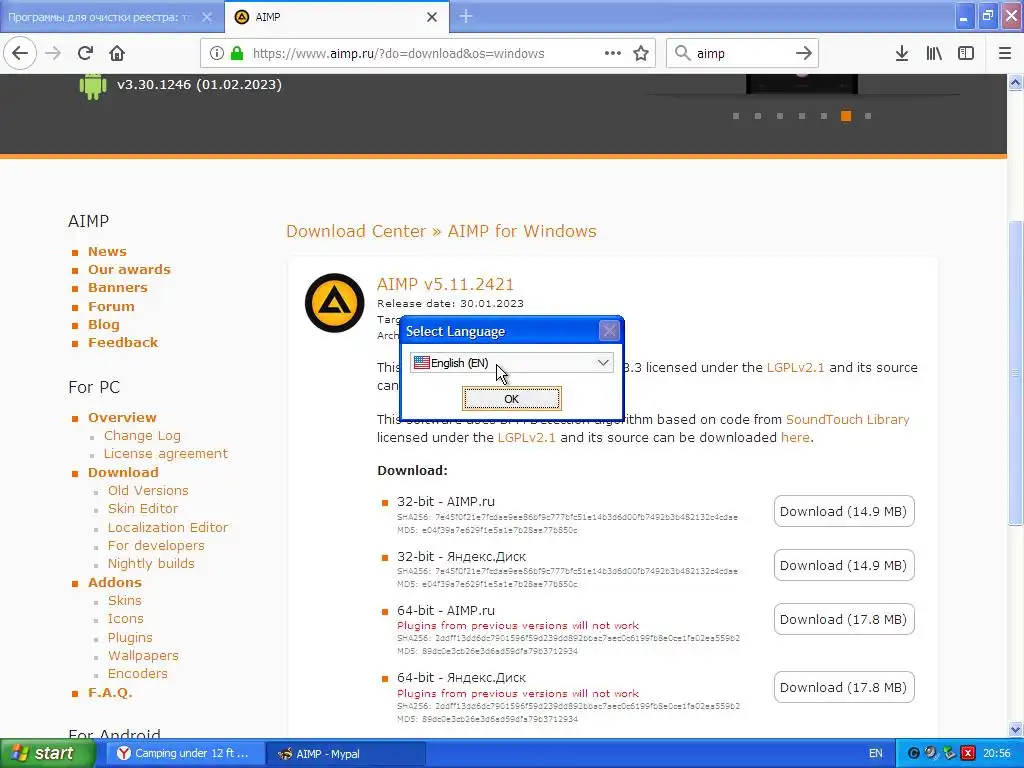
Task: Open page actions three-dot menu
Action: (613, 53)
